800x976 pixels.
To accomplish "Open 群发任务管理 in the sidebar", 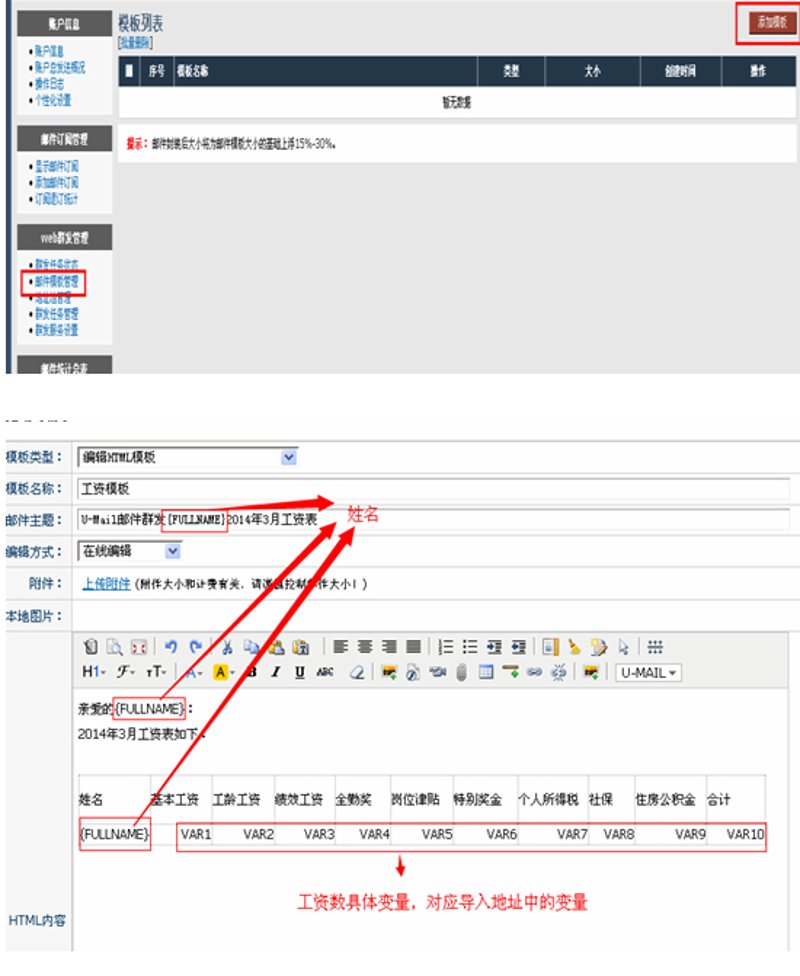I will [x=56, y=314].
